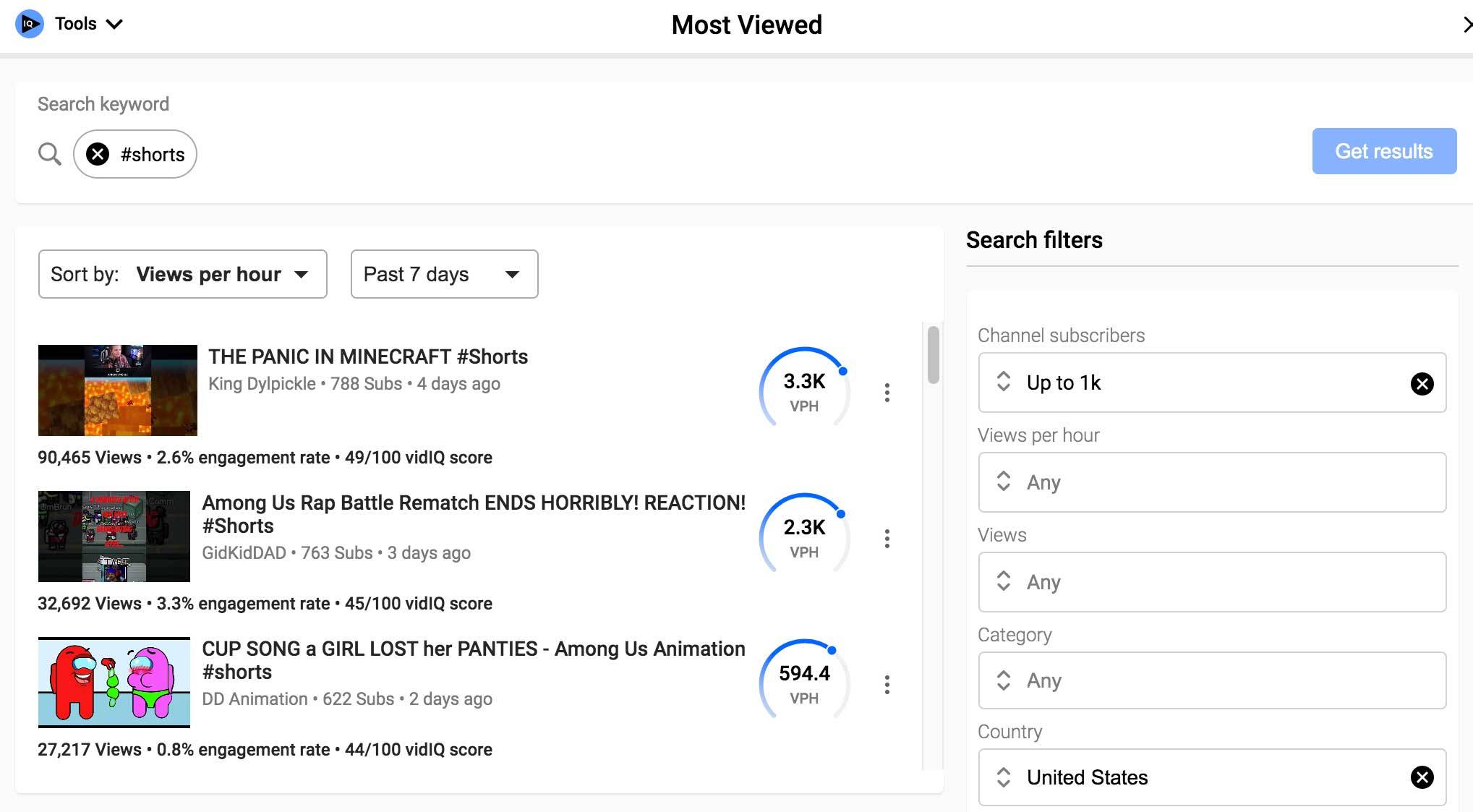Click the search magnifier icon
Image resolution: width=1473 pixels, height=812 pixels.
coord(49,153)
